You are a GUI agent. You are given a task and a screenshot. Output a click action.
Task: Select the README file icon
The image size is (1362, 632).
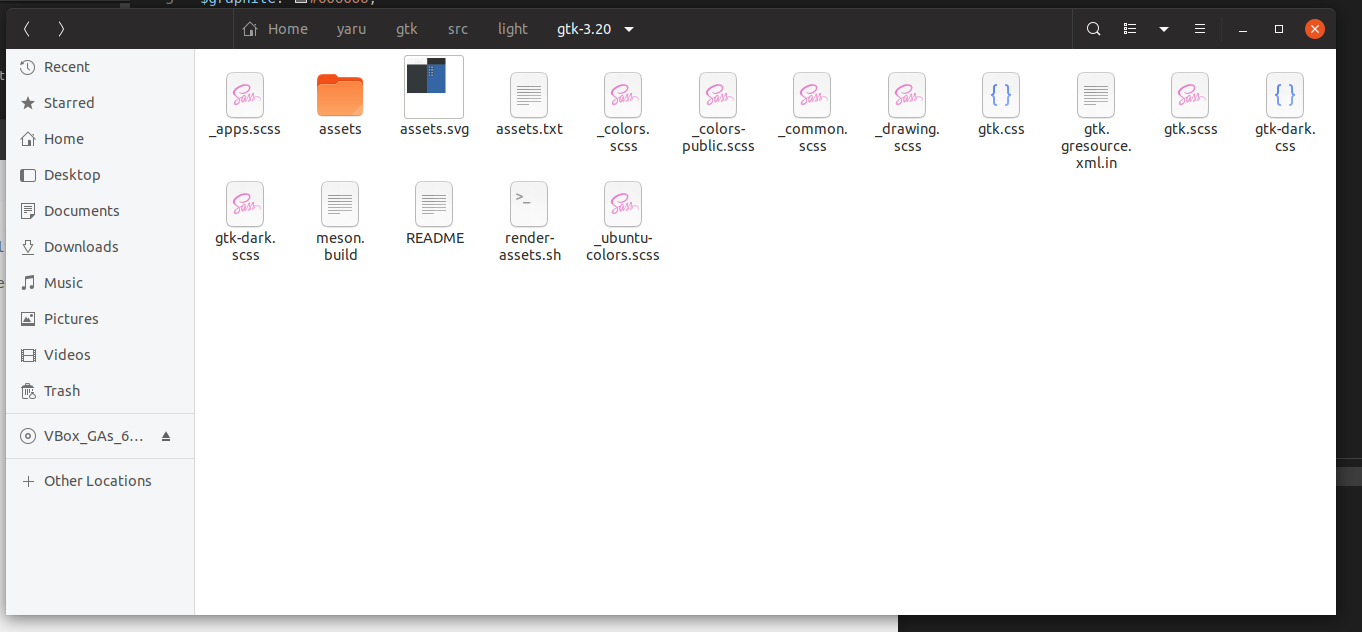coord(434,204)
